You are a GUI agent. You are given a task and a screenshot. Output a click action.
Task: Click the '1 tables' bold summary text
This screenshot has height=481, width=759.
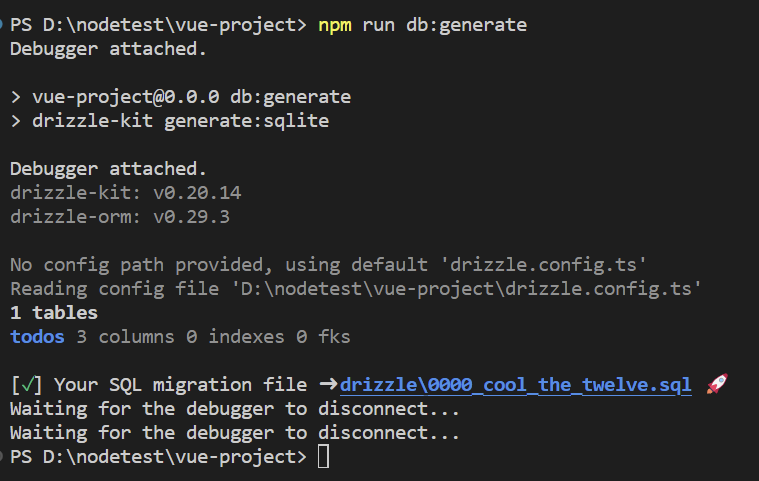tap(54, 313)
